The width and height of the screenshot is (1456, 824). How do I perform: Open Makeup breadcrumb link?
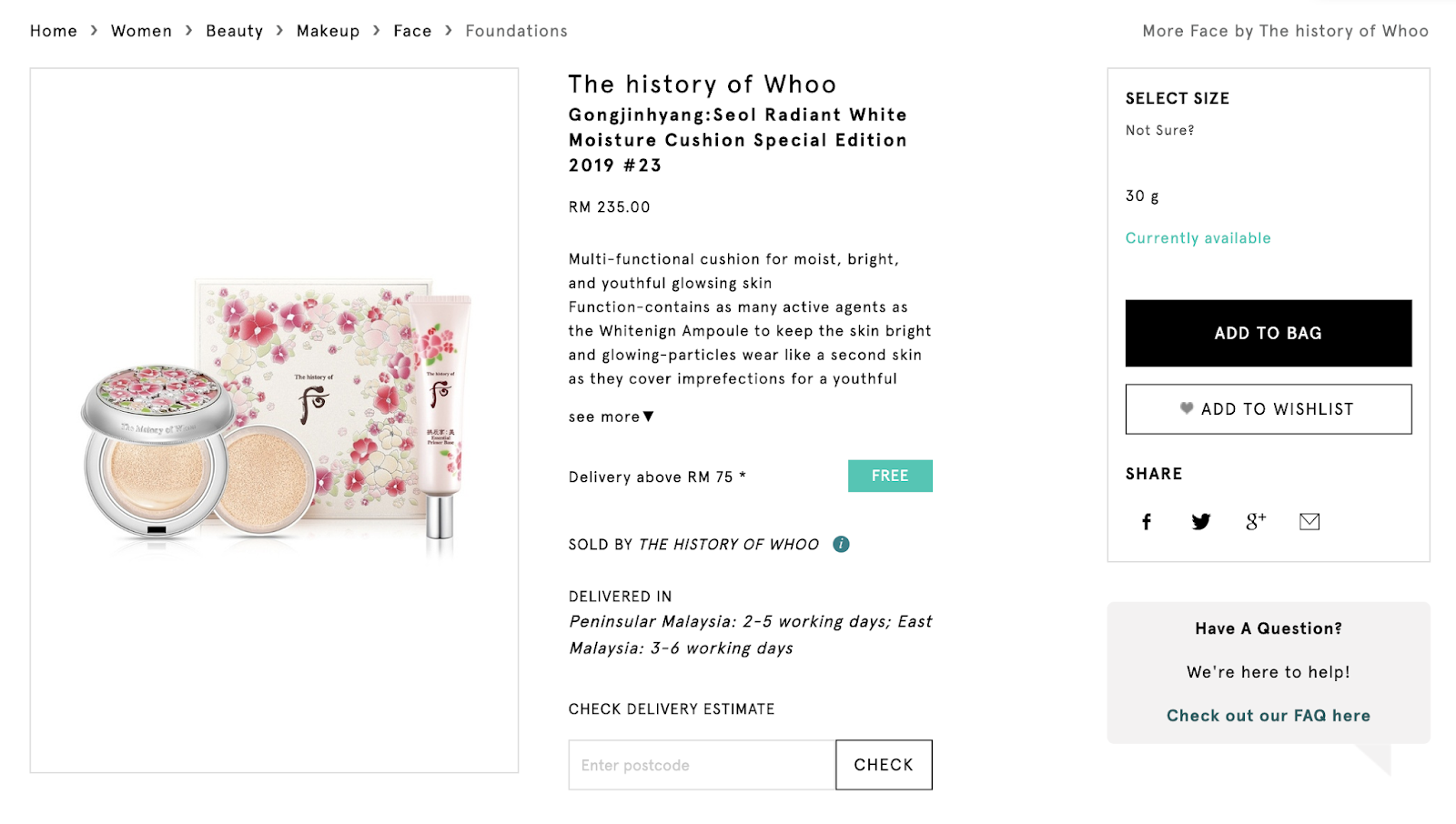pyautogui.click(x=328, y=31)
